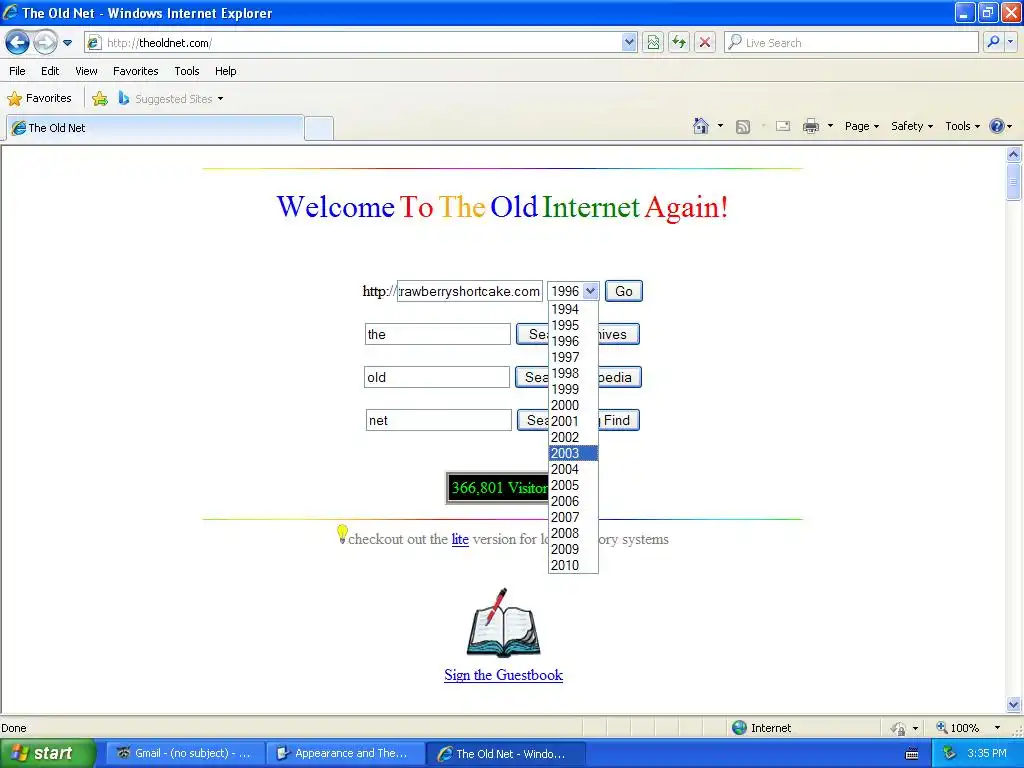Click the vertical scrollbar down arrow
This screenshot has width=1024, height=768.
pyautogui.click(x=1014, y=705)
